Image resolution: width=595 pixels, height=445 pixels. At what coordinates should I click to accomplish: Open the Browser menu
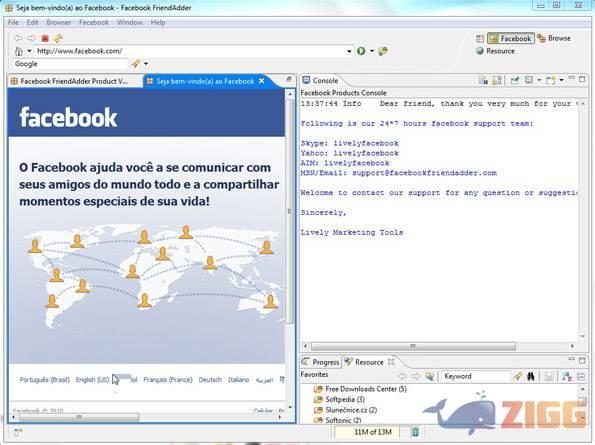pyautogui.click(x=58, y=22)
